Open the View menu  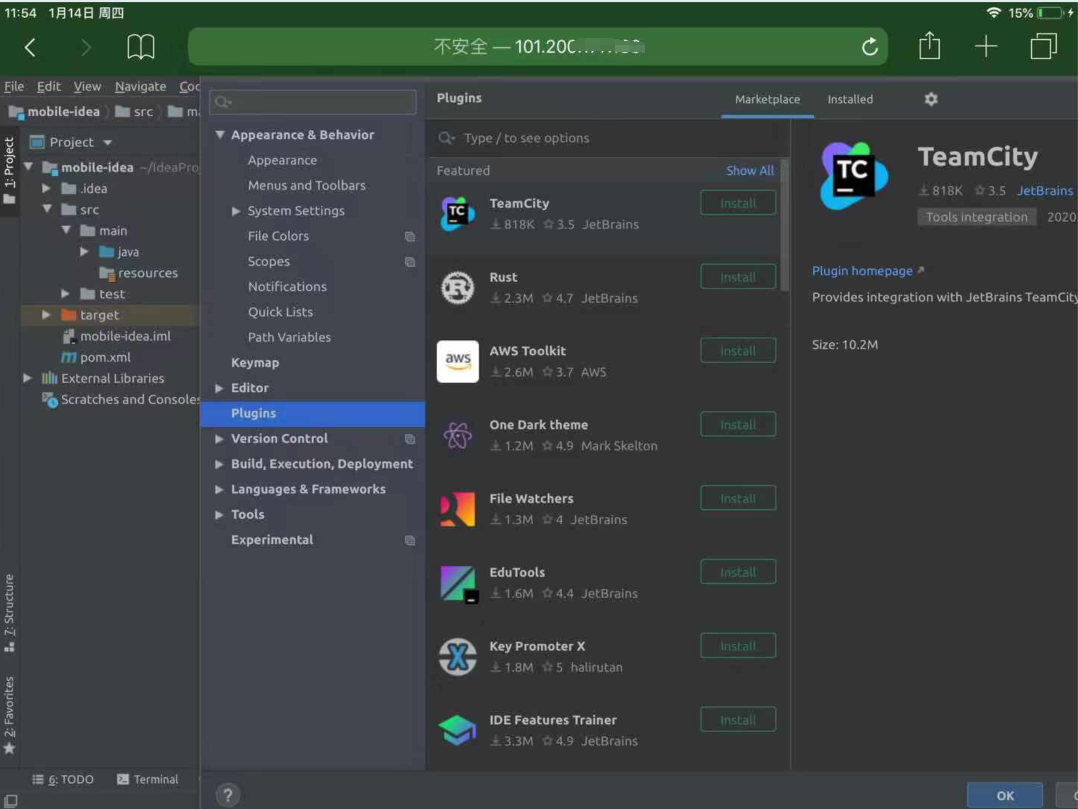click(87, 86)
